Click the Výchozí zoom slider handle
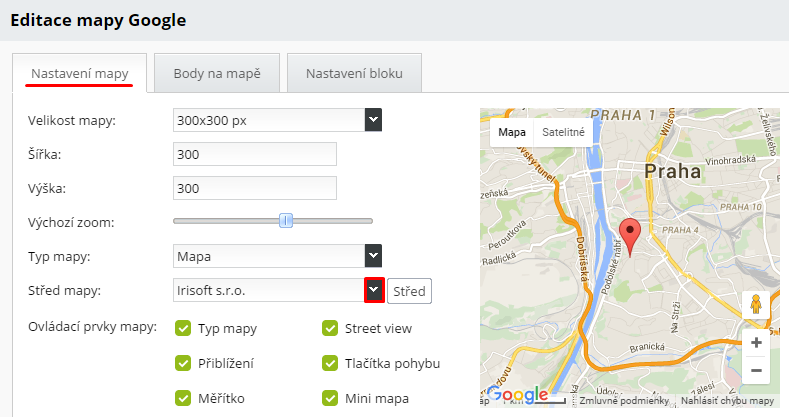789x417 pixels. 286,221
